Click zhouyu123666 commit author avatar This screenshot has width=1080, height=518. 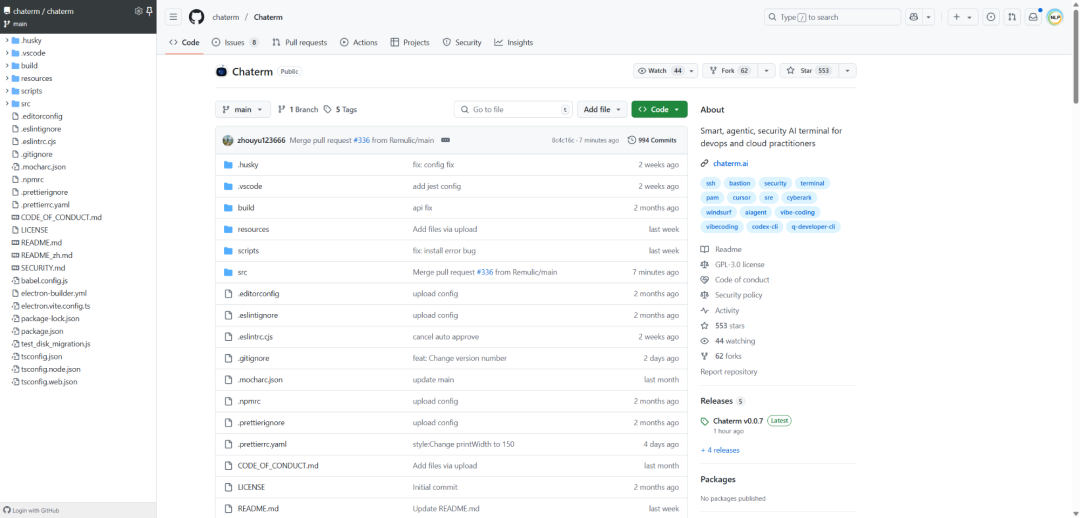[x=228, y=140]
